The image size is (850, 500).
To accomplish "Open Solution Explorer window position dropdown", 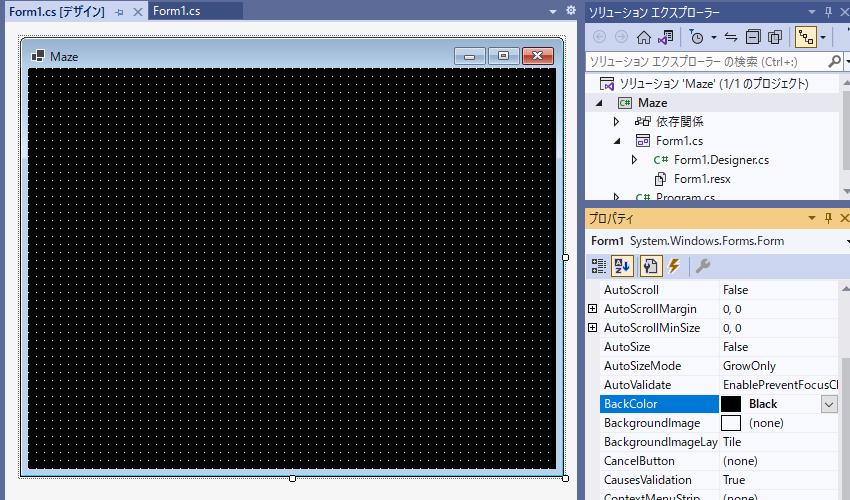I will [812, 11].
